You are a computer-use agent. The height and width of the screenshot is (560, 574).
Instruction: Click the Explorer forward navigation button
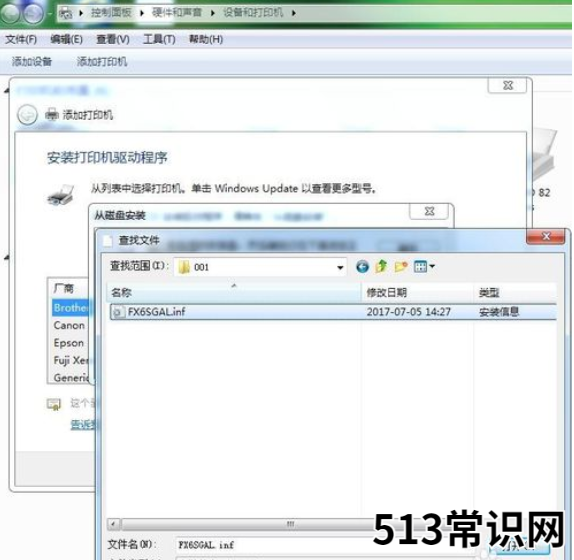pos(33,14)
